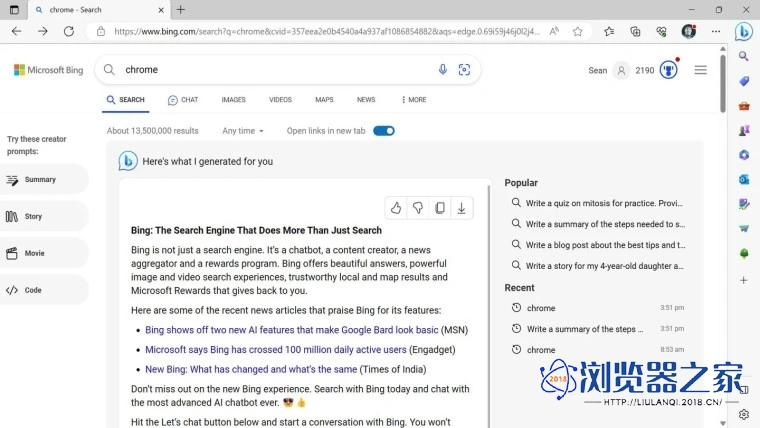The width and height of the screenshot is (760, 428).
Task: Open recent Write a summary of the steps
Action: [598, 329]
